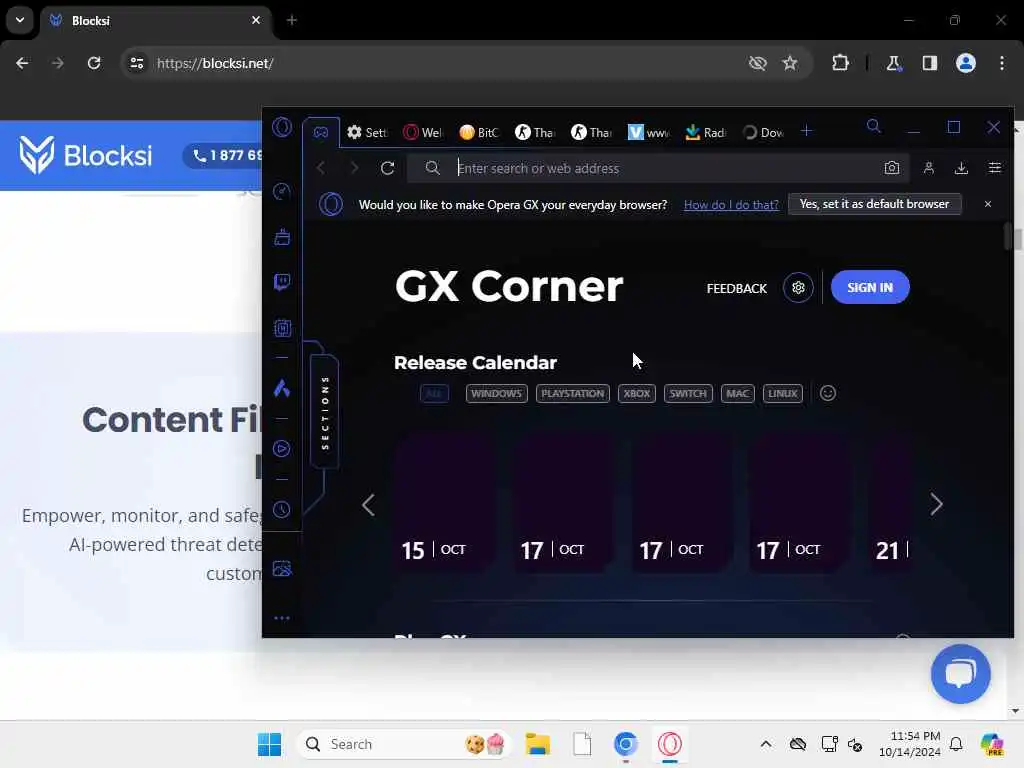Open the chip-shaped GX Mods icon in sidebar
Viewport: 1024px width, 768px height.
(x=282, y=328)
